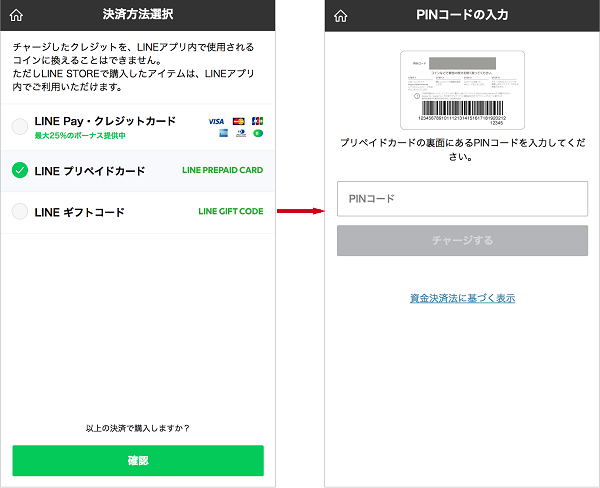Click home icon on PIN code screen
Viewport: 600px width, 488px height.
pos(340,16)
